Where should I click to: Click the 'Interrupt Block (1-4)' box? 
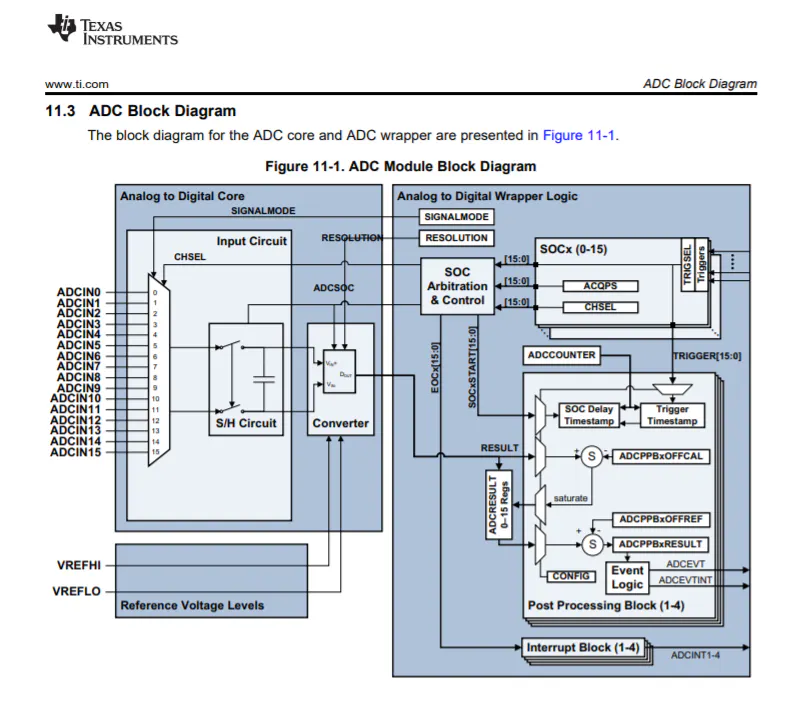point(583,648)
